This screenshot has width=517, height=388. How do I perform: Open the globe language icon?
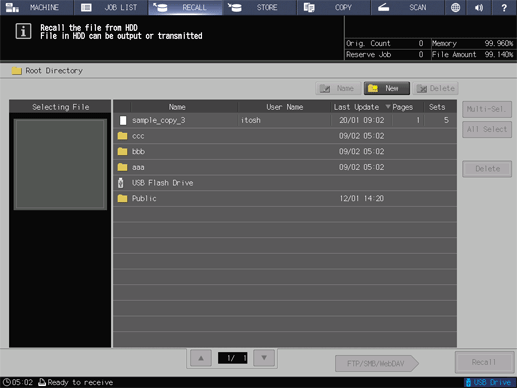click(x=455, y=7)
